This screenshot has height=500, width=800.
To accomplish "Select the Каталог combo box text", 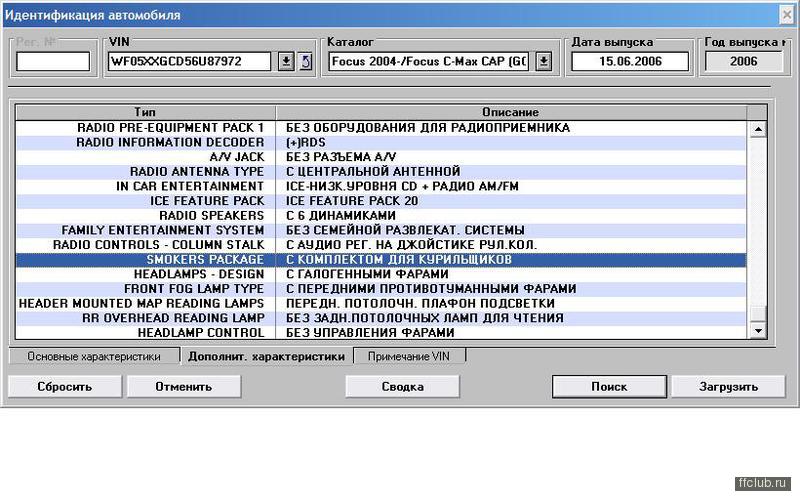I will point(429,62).
